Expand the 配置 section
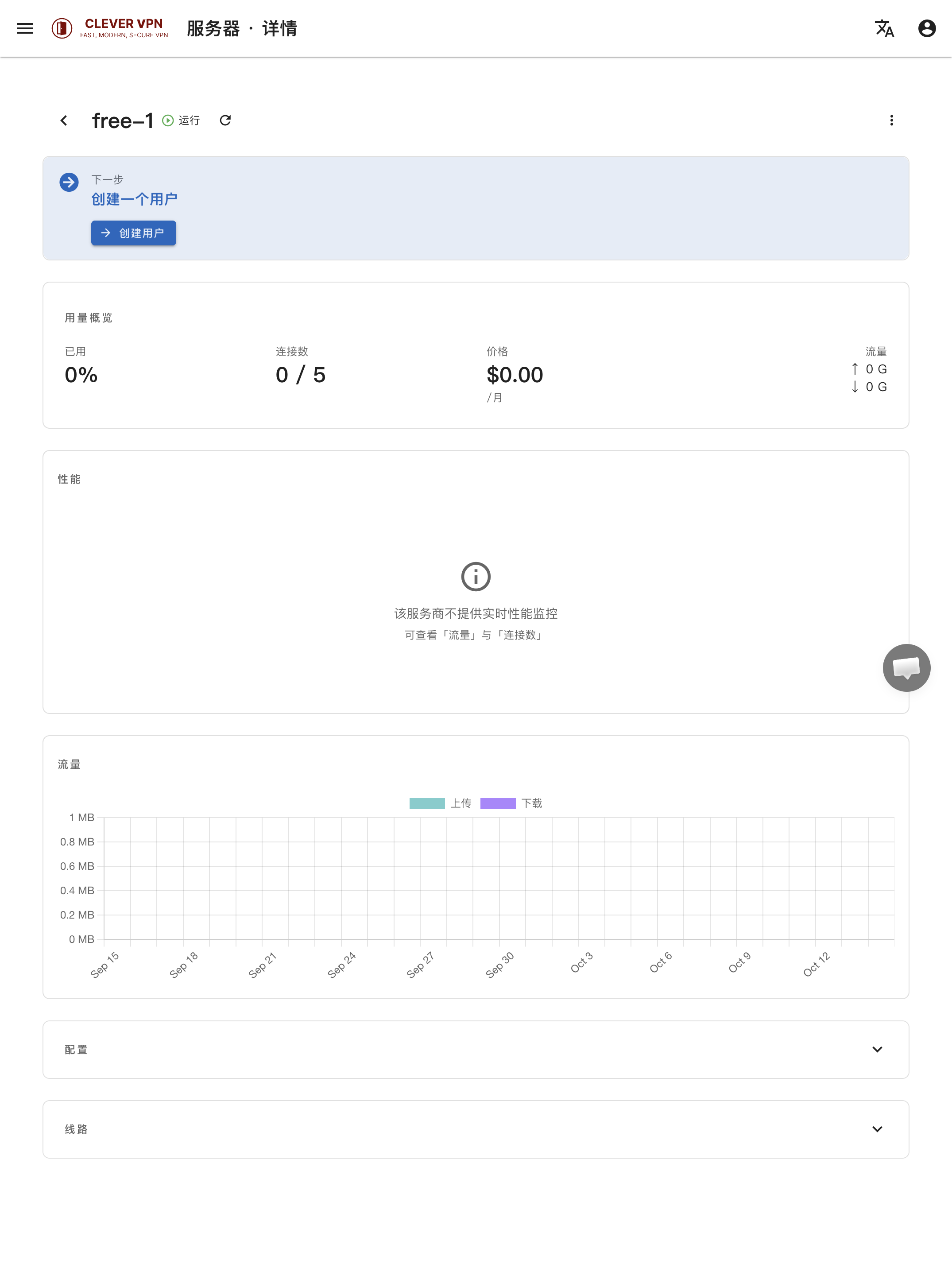 coord(476,1050)
